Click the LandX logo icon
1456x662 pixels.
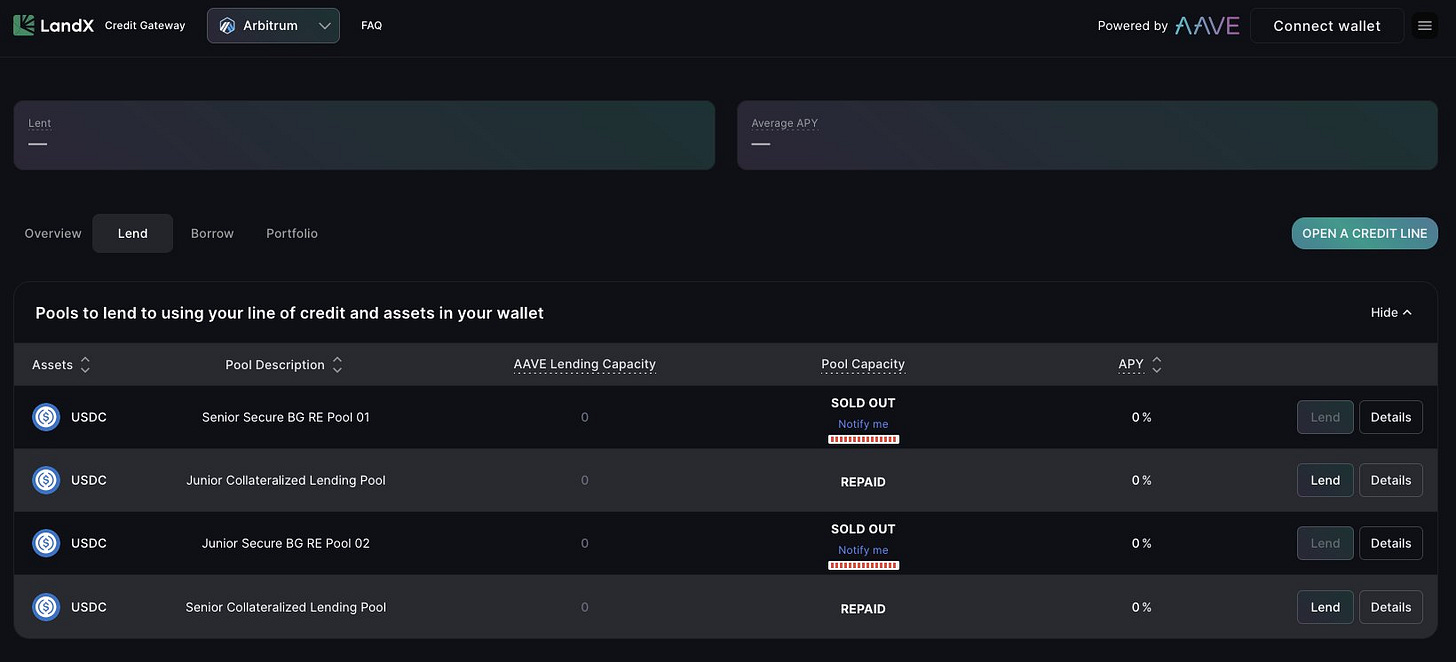click(x=24, y=25)
